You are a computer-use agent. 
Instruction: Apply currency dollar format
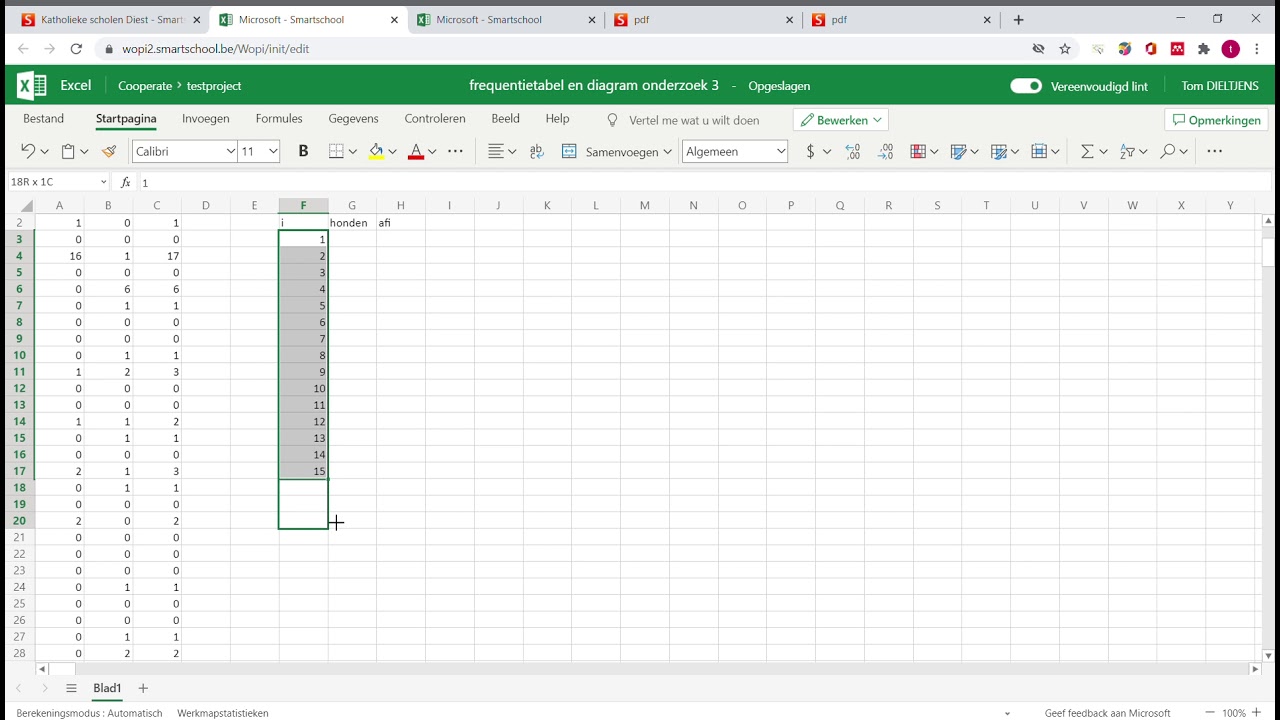tap(810, 151)
